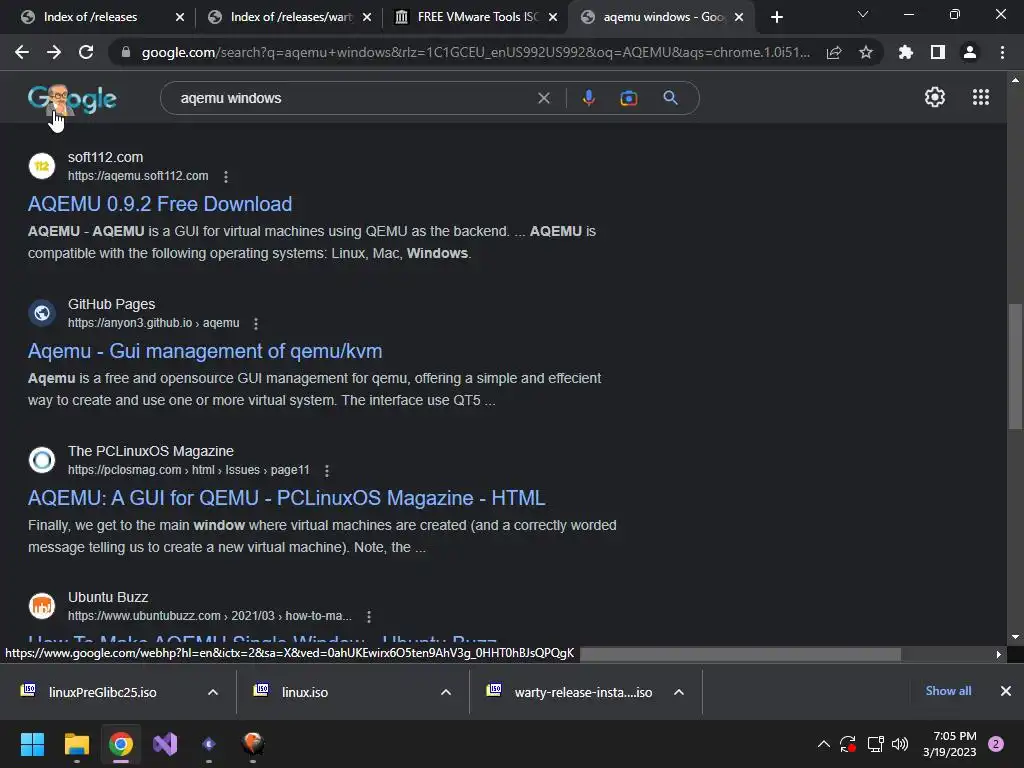Click the vertical page scrollbar thumb

coord(1015,366)
